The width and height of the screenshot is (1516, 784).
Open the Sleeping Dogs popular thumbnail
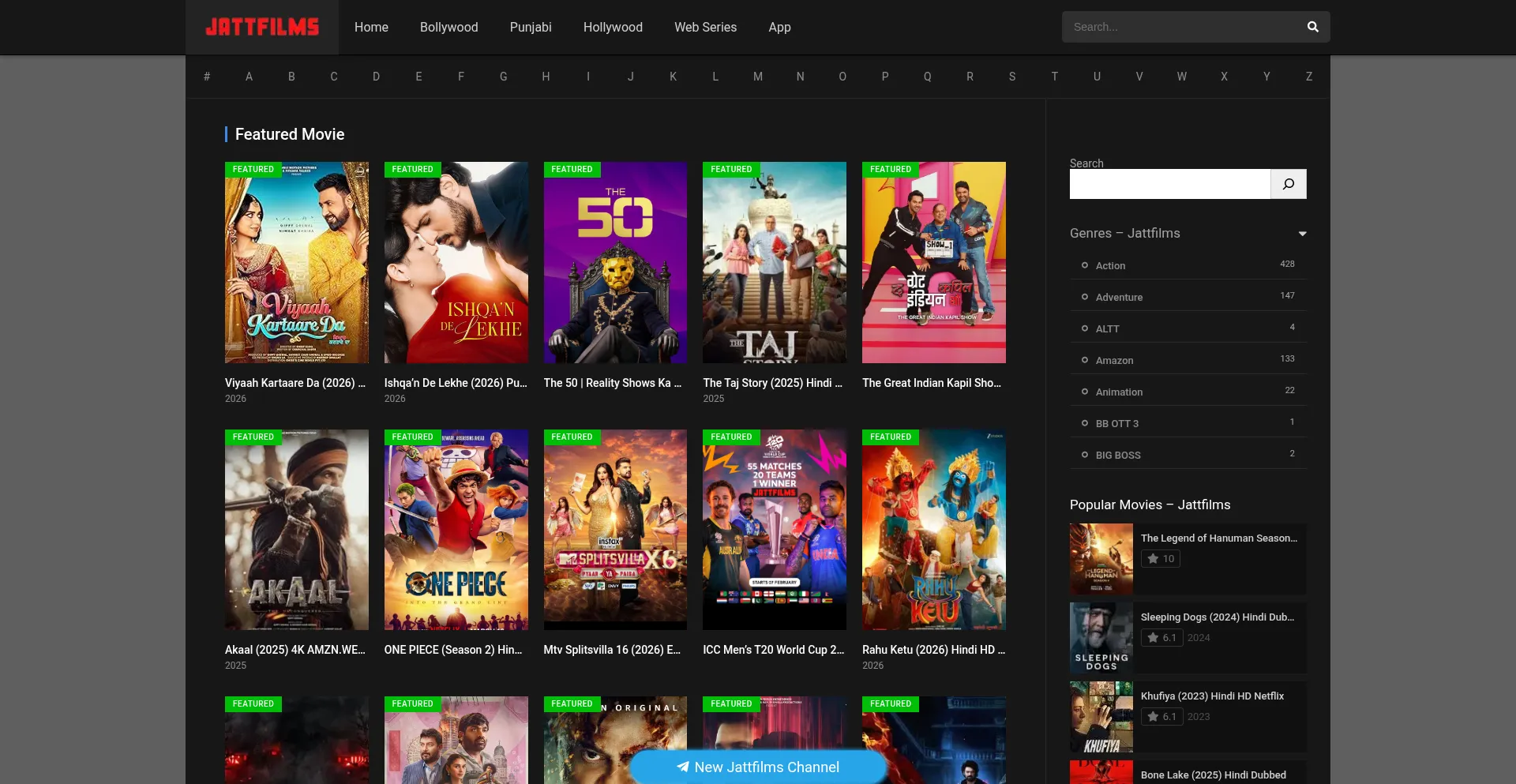point(1101,638)
